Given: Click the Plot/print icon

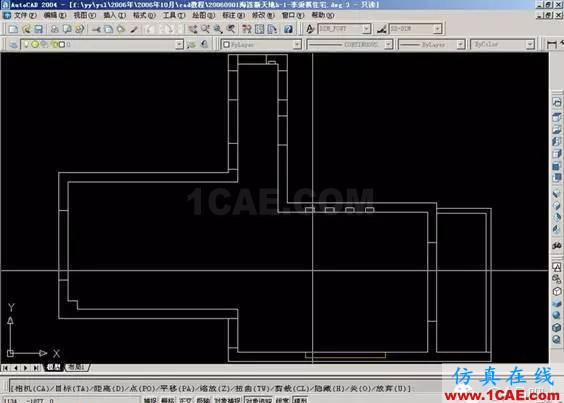Looking at the screenshot, I should tap(55, 29).
